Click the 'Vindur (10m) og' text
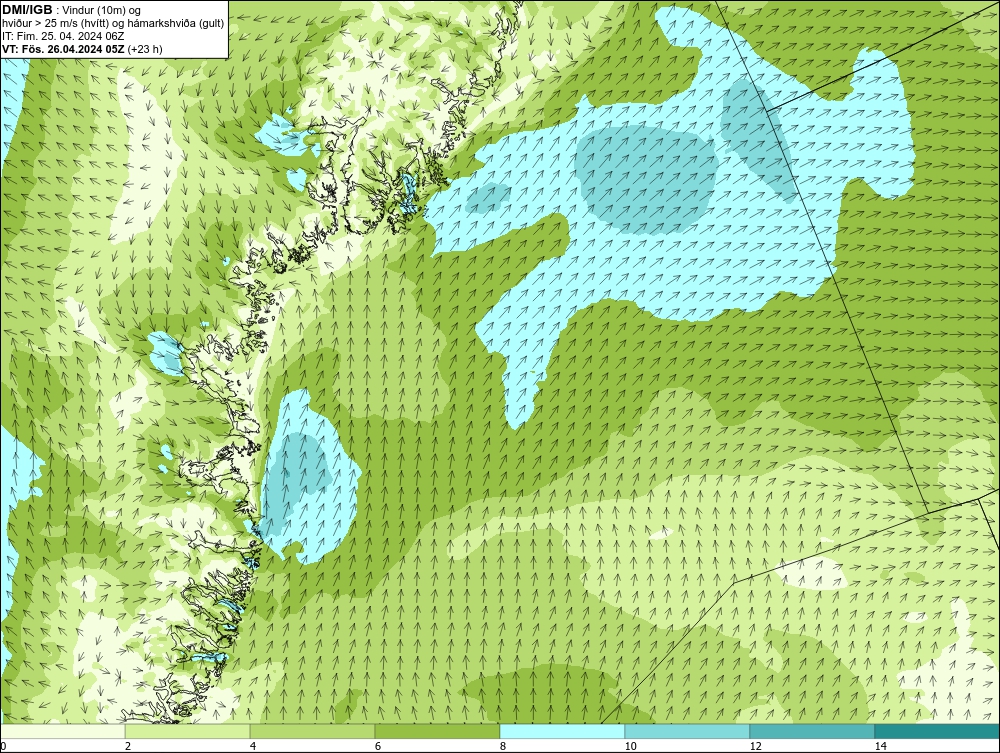Screen dimensions: 1000x753 102,11
